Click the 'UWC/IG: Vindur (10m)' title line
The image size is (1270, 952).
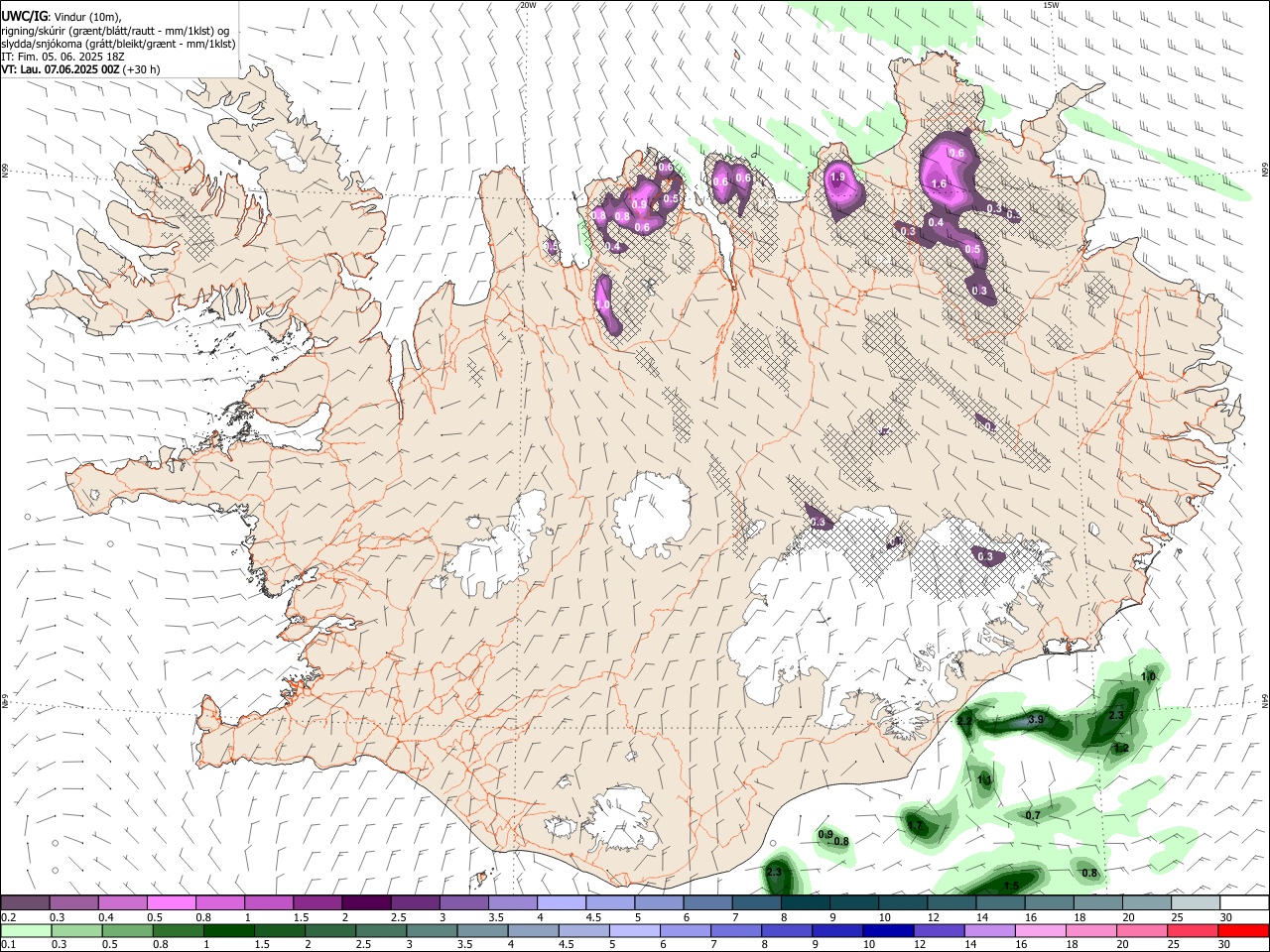click(x=61, y=16)
